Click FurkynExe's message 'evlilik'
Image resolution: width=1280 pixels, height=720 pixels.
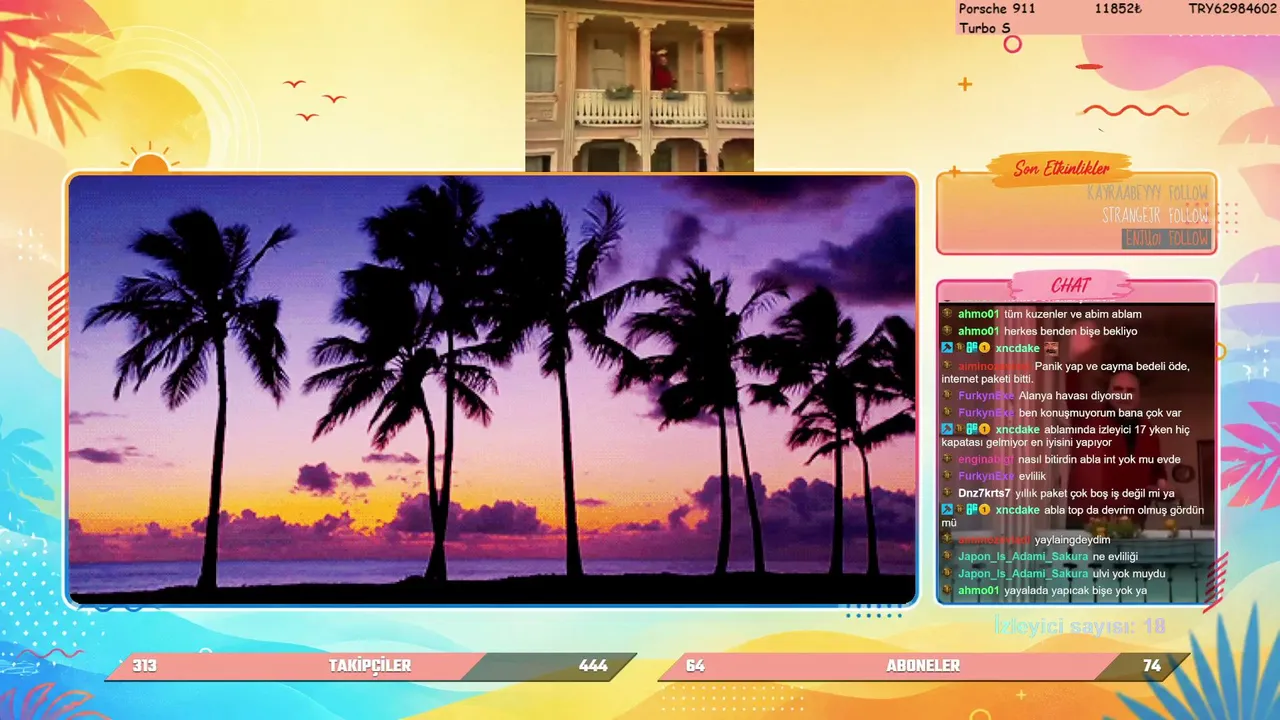[1032, 476]
